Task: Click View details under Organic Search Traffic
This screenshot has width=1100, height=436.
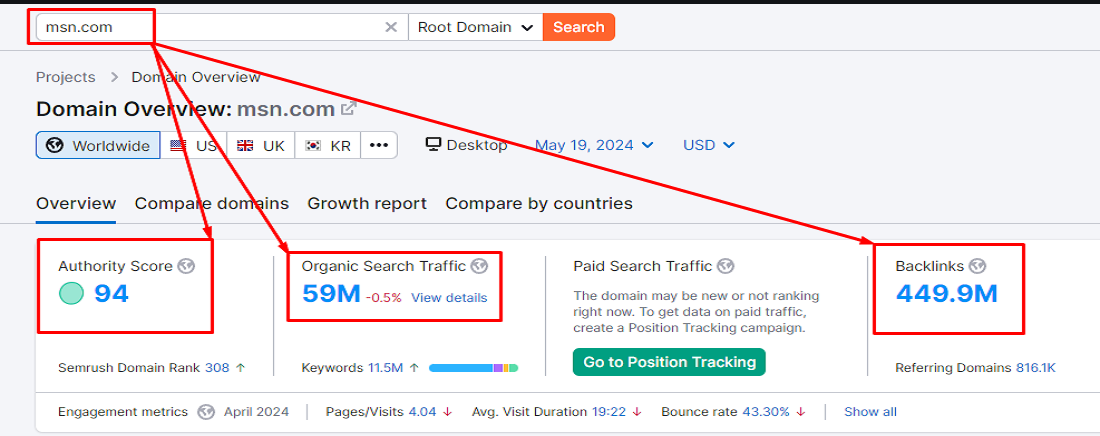Action: tap(449, 298)
